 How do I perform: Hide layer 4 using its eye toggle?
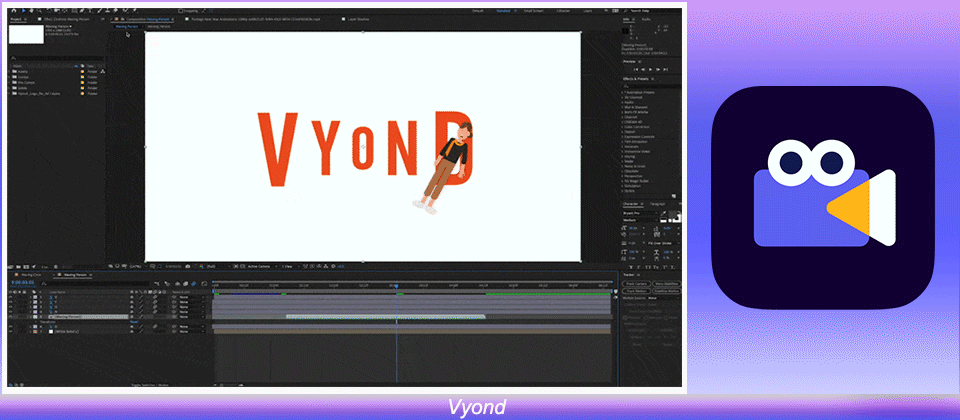pyautogui.click(x=10, y=312)
